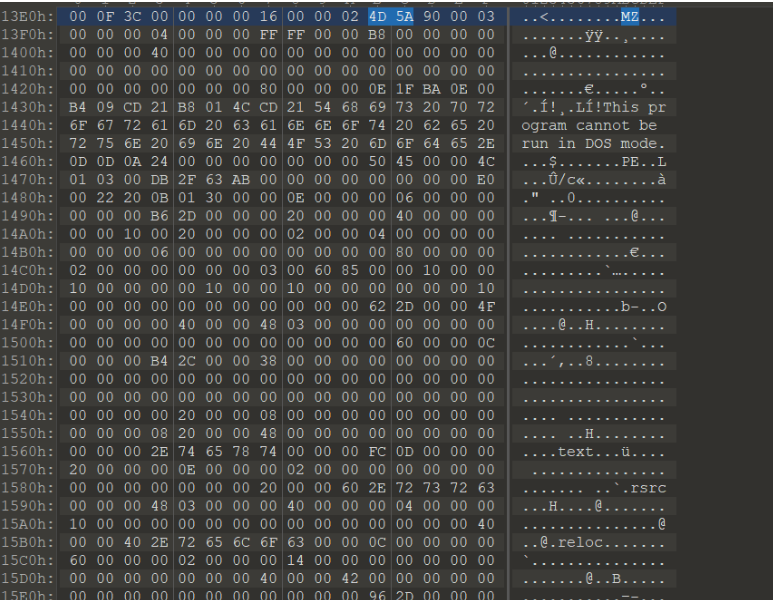This screenshot has width=773, height=600.
Task: Click the ASCII text 'ogram cannot be'
Action: pos(589,126)
